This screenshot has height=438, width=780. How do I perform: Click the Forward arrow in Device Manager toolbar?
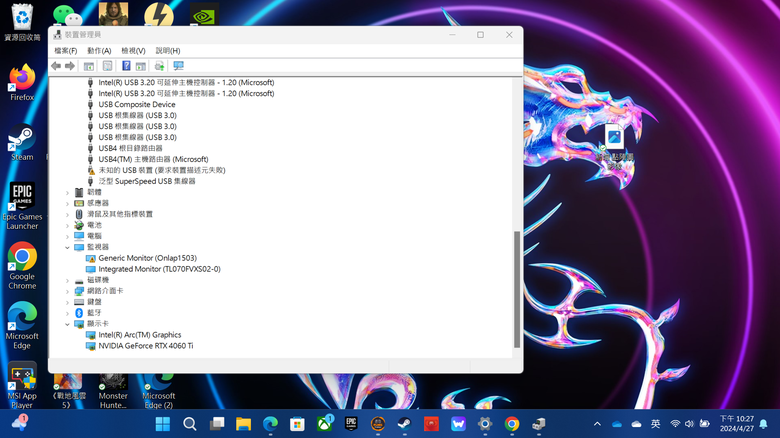[70, 66]
